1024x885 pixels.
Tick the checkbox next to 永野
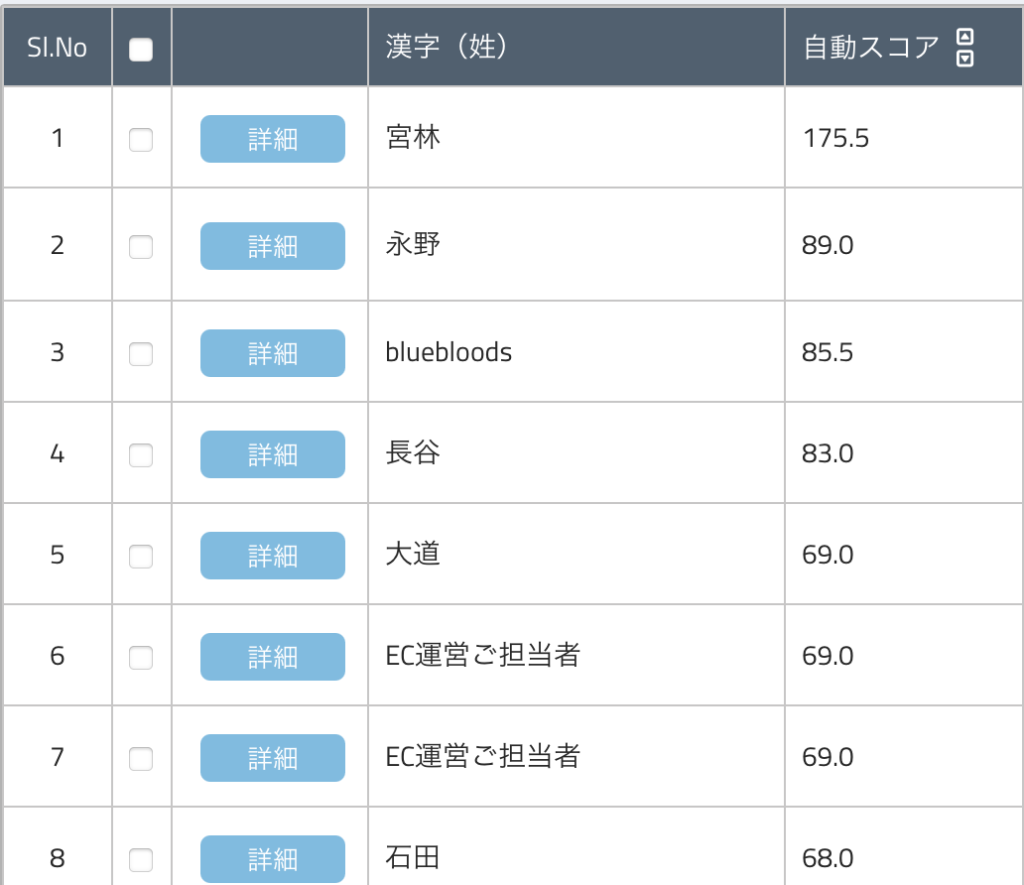pos(141,247)
